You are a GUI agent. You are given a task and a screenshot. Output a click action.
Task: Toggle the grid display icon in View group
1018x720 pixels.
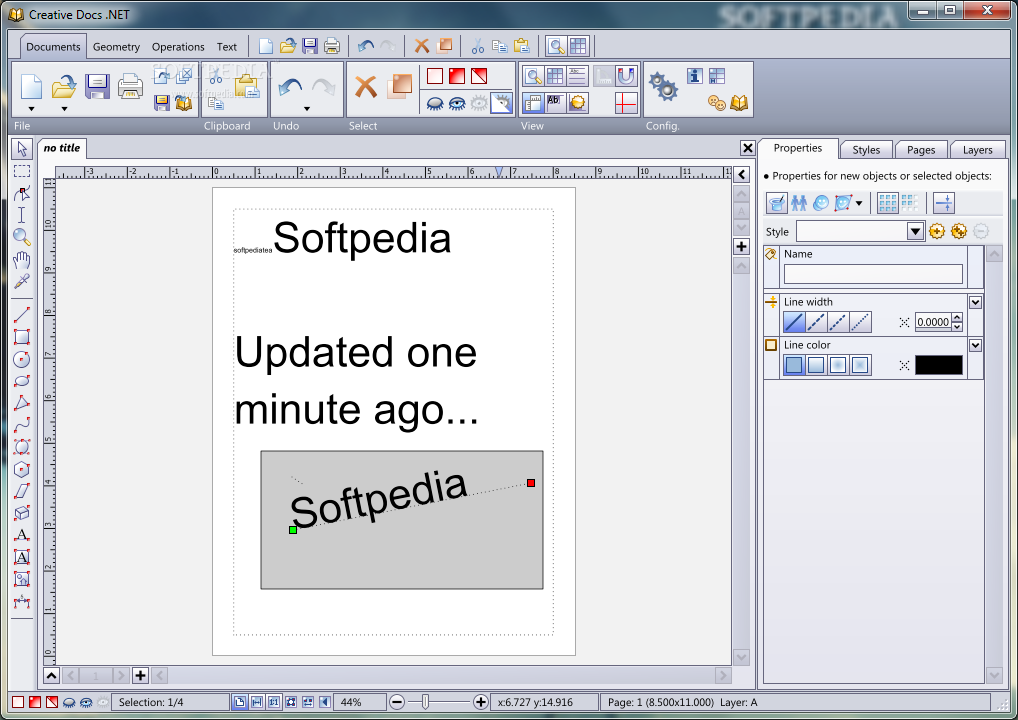pos(555,76)
